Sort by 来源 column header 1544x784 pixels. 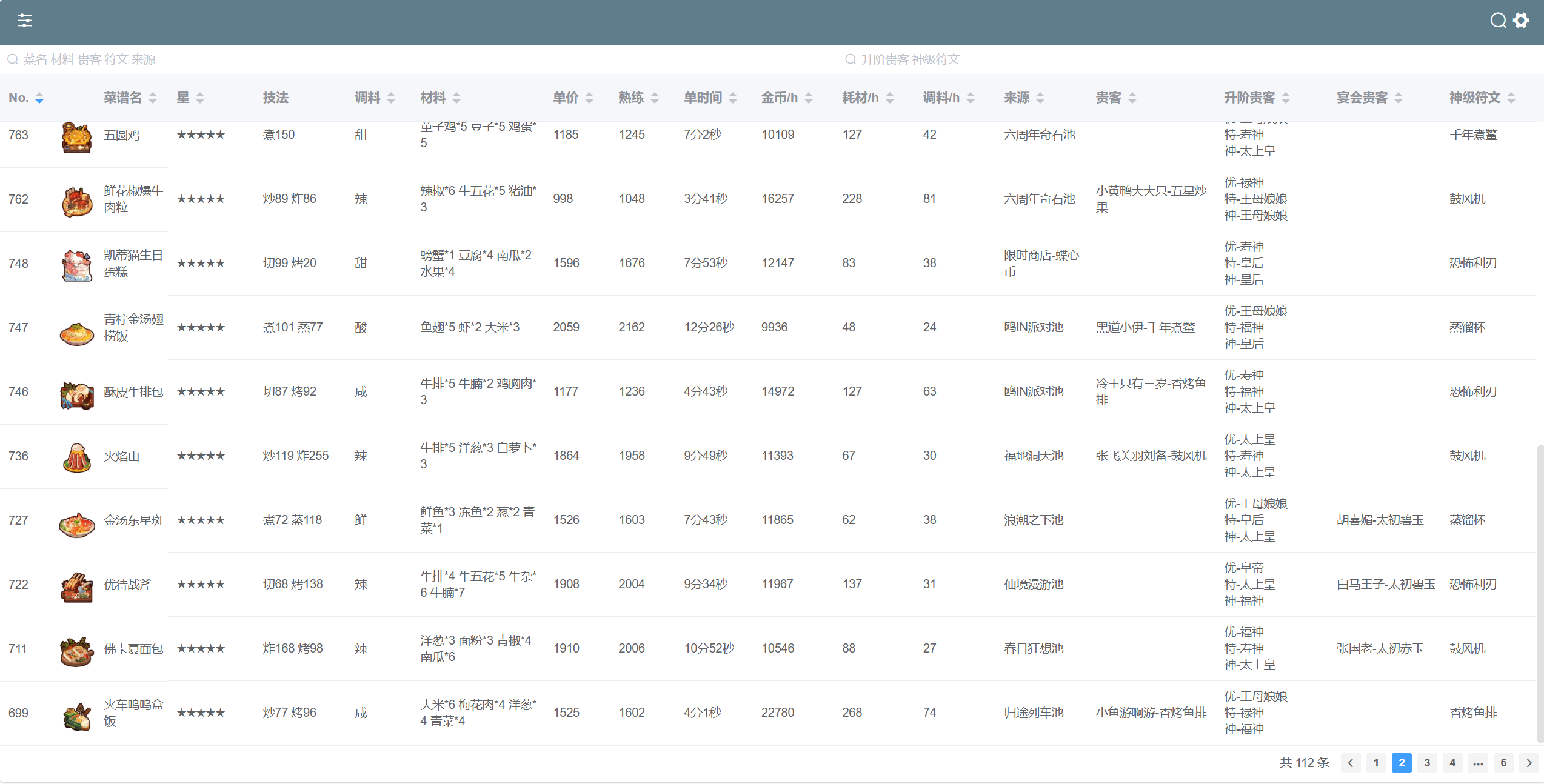pos(1040,98)
